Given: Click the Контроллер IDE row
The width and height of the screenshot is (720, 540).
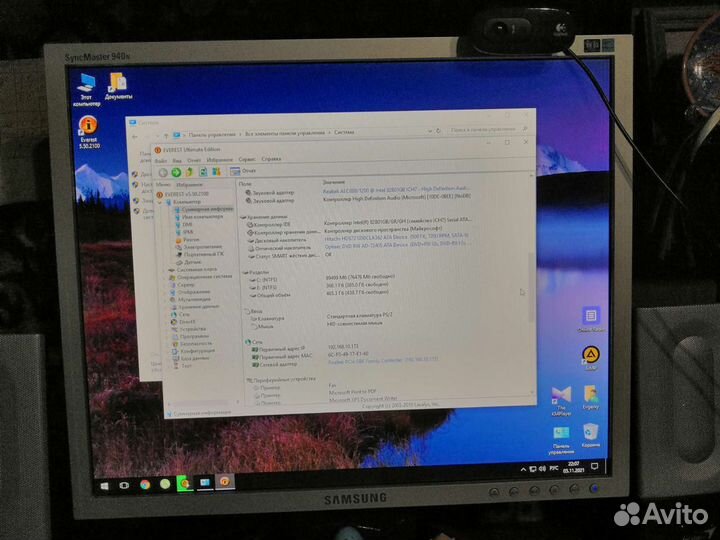Looking at the screenshot, I should click(x=358, y=224).
